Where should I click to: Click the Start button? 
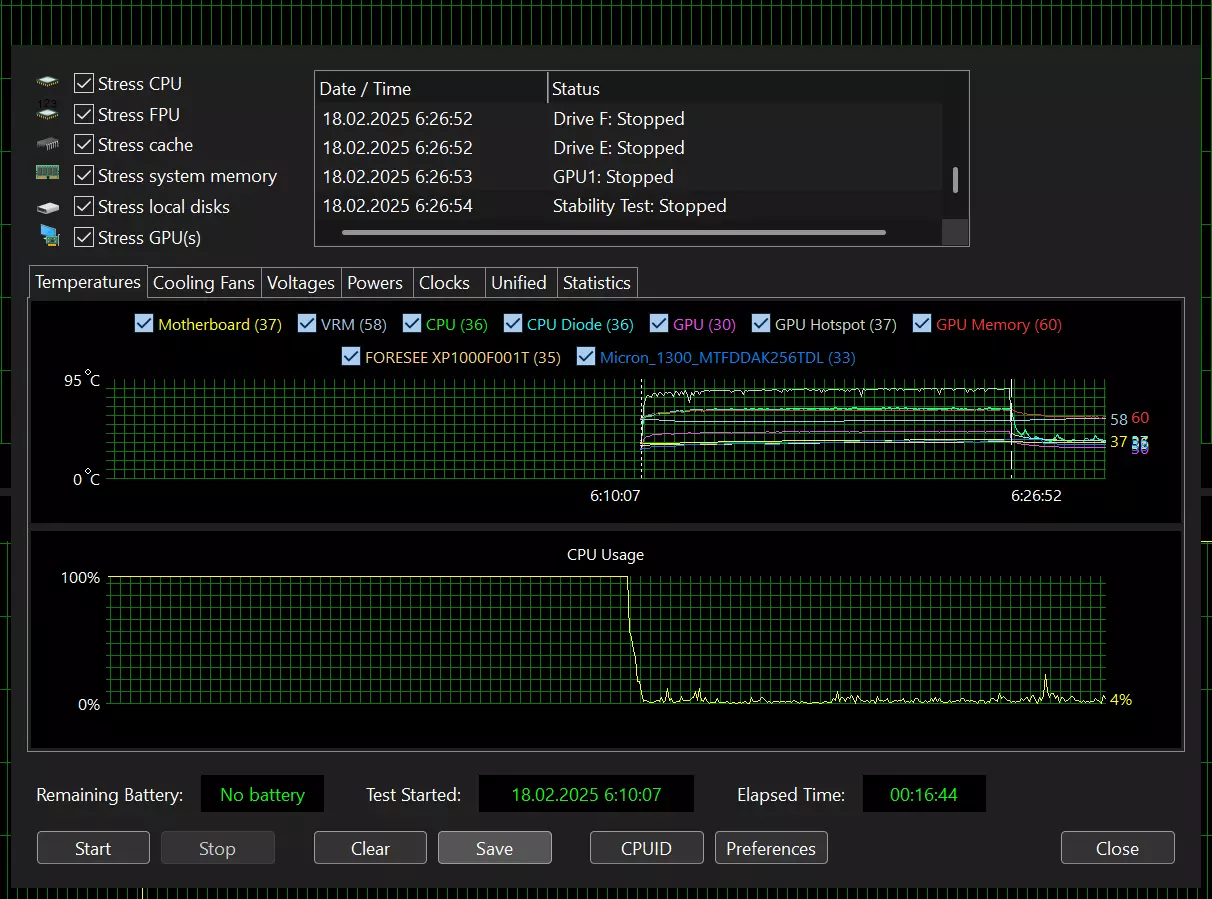click(93, 848)
